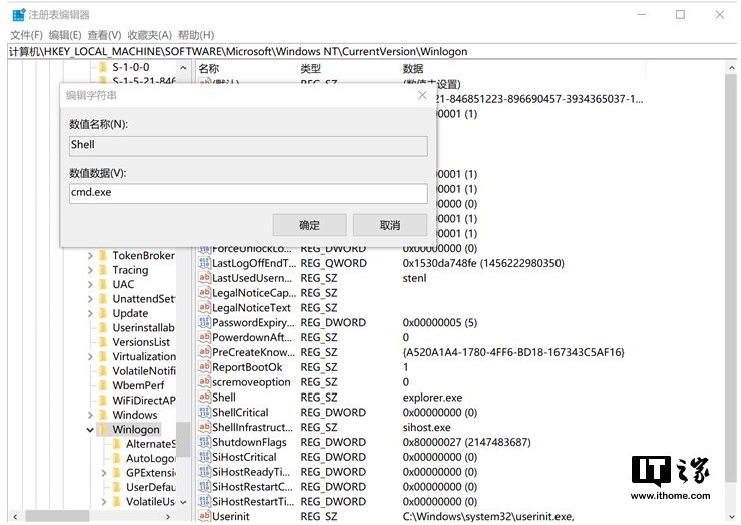This screenshot has width=741, height=525.
Task: Open the 查看(V) menu
Action: click(x=104, y=35)
